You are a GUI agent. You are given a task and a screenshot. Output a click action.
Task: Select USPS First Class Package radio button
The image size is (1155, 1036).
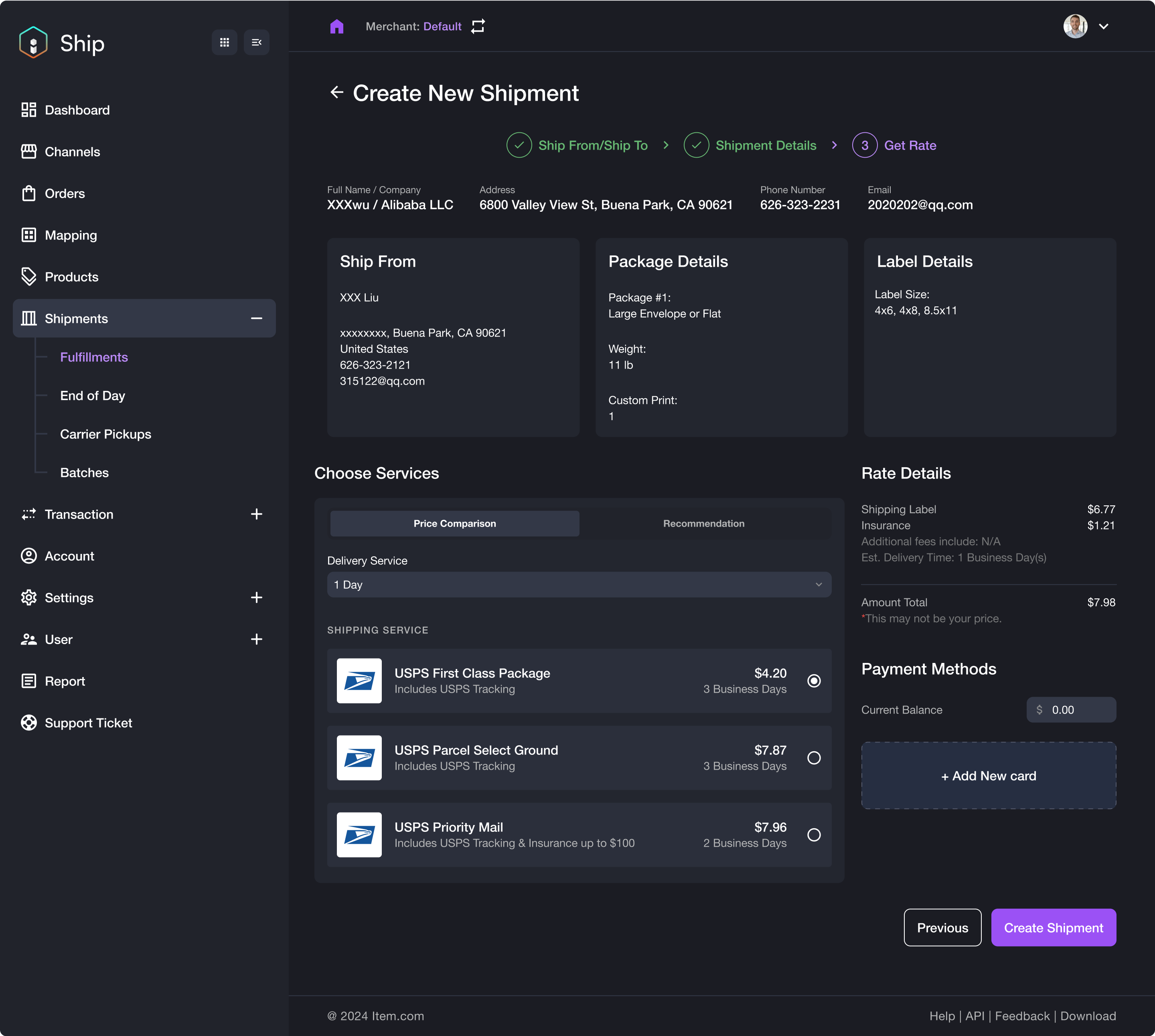[x=813, y=681]
